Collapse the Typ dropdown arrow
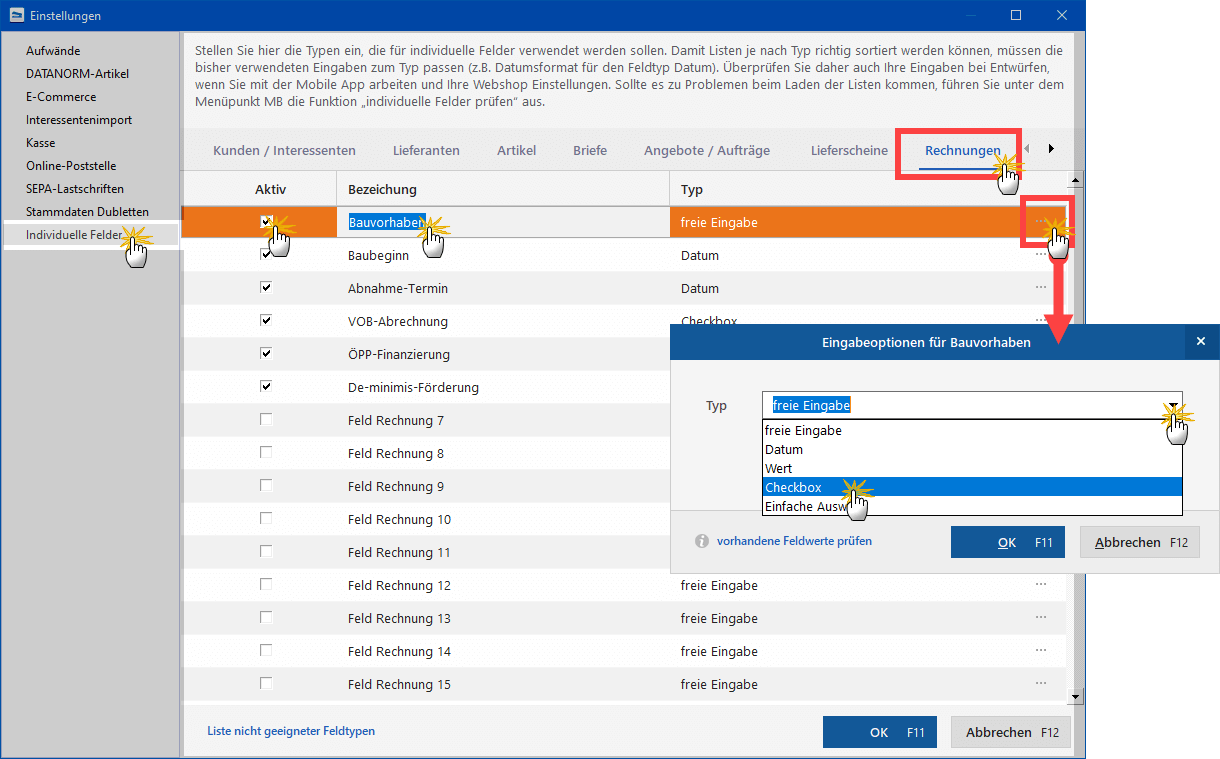 (x=1171, y=405)
